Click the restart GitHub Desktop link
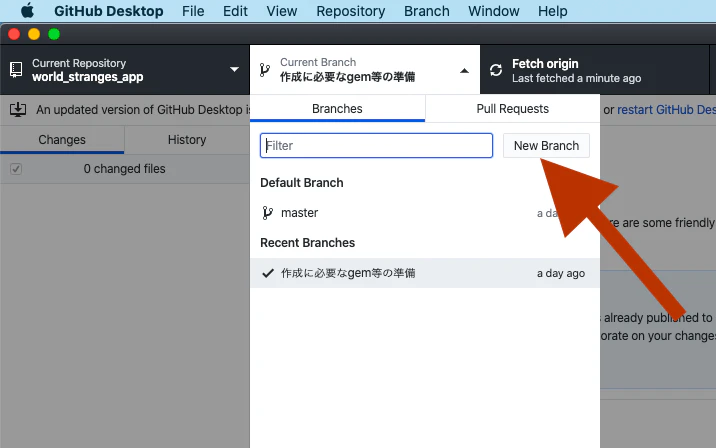Image resolution: width=716 pixels, height=448 pixels. tap(666, 110)
